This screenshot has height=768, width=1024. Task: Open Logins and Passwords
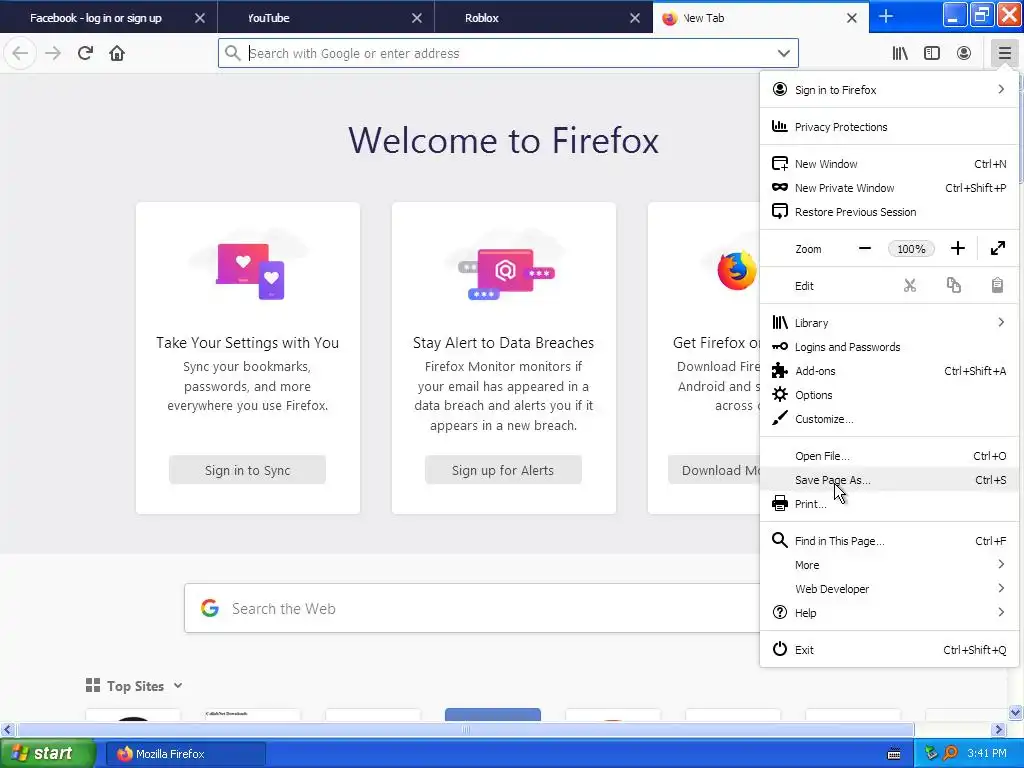coord(889,347)
